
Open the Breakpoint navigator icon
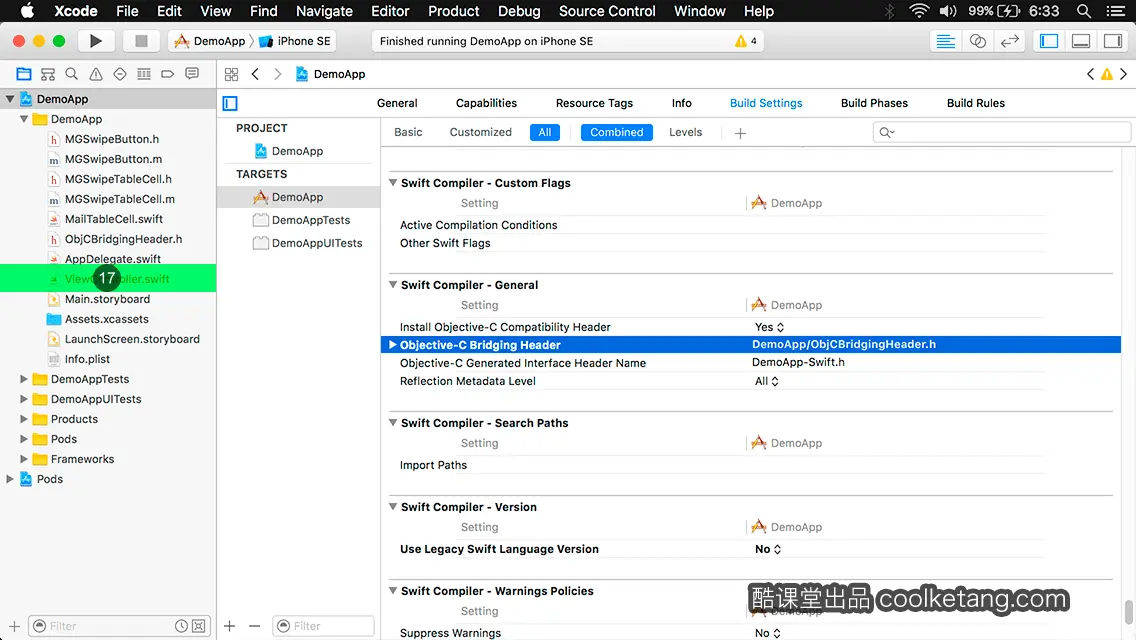[x=167, y=74]
